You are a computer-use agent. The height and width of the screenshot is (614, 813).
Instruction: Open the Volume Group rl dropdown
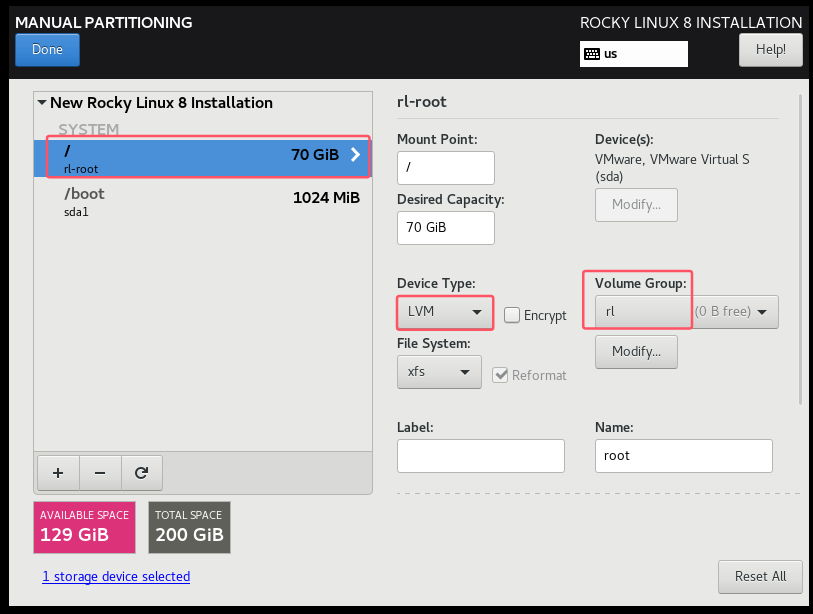click(x=686, y=312)
